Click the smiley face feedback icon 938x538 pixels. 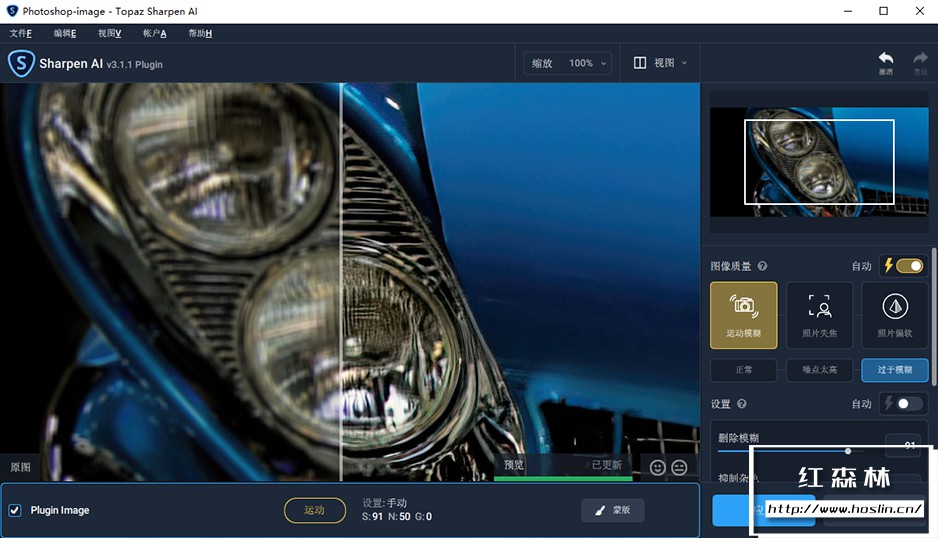pyautogui.click(x=657, y=467)
